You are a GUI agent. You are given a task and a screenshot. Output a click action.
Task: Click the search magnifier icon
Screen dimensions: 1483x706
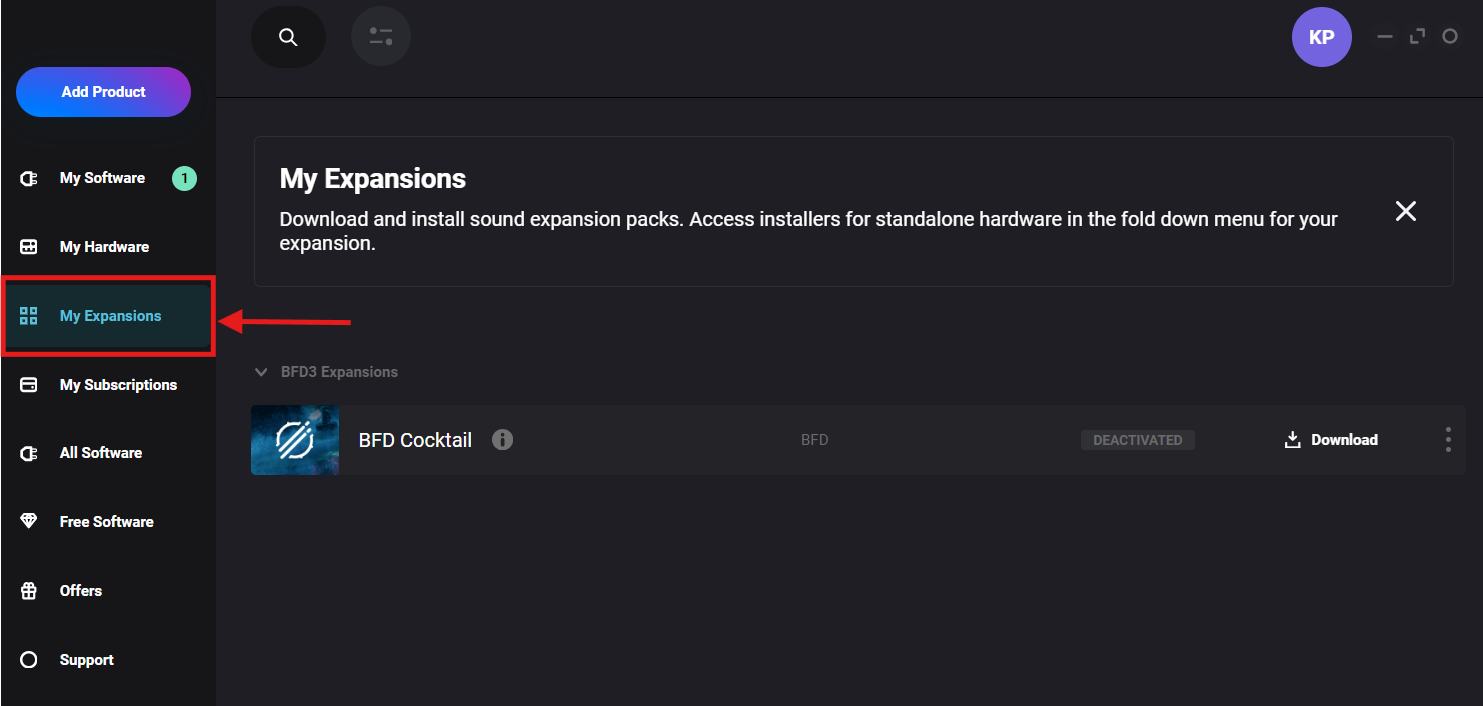(x=288, y=38)
